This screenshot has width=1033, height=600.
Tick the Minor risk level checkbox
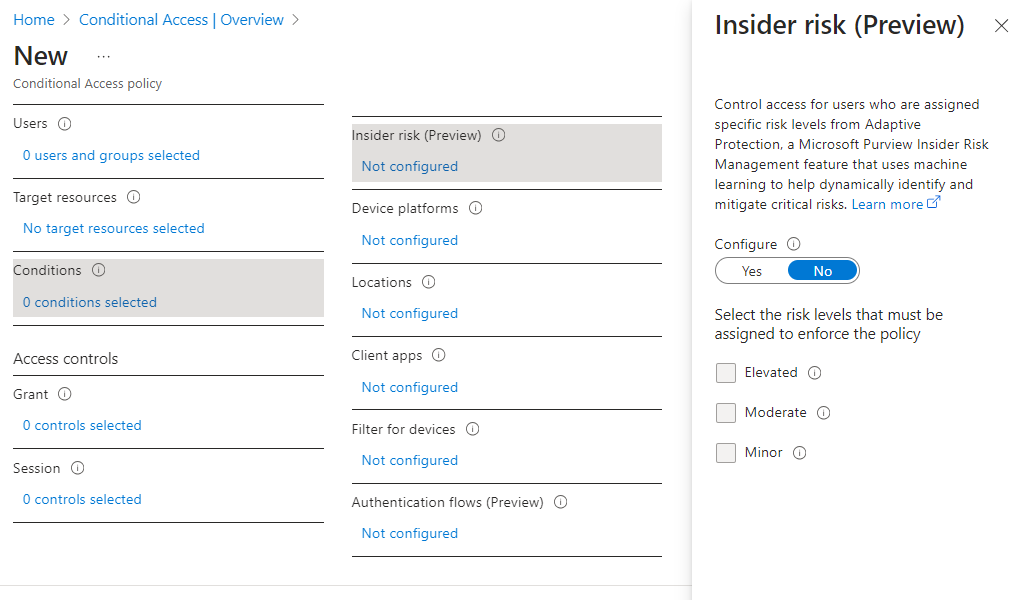tap(726, 453)
